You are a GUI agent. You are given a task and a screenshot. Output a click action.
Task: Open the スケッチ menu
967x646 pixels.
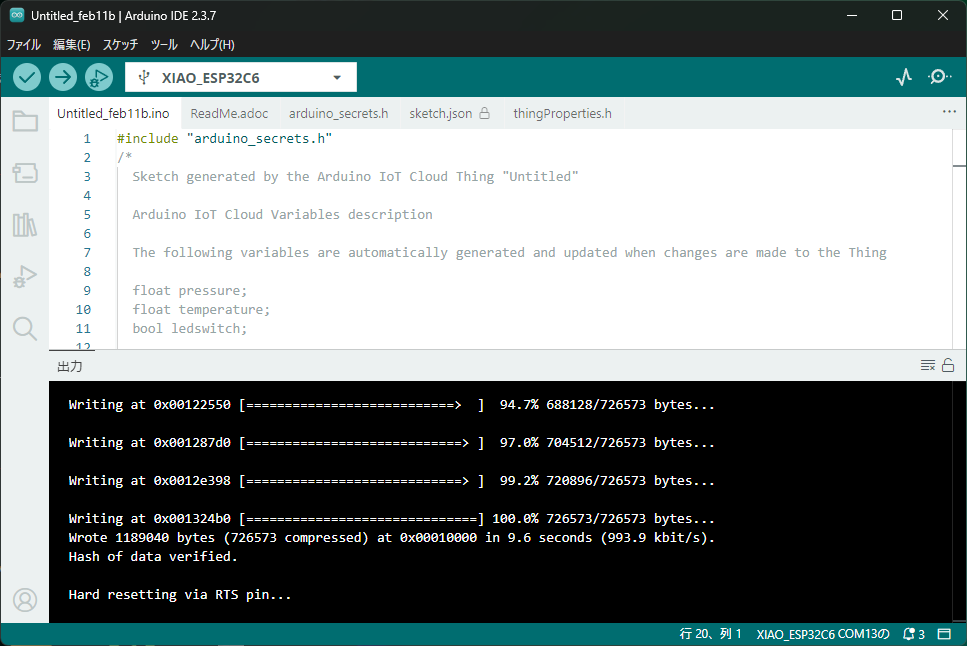point(121,45)
